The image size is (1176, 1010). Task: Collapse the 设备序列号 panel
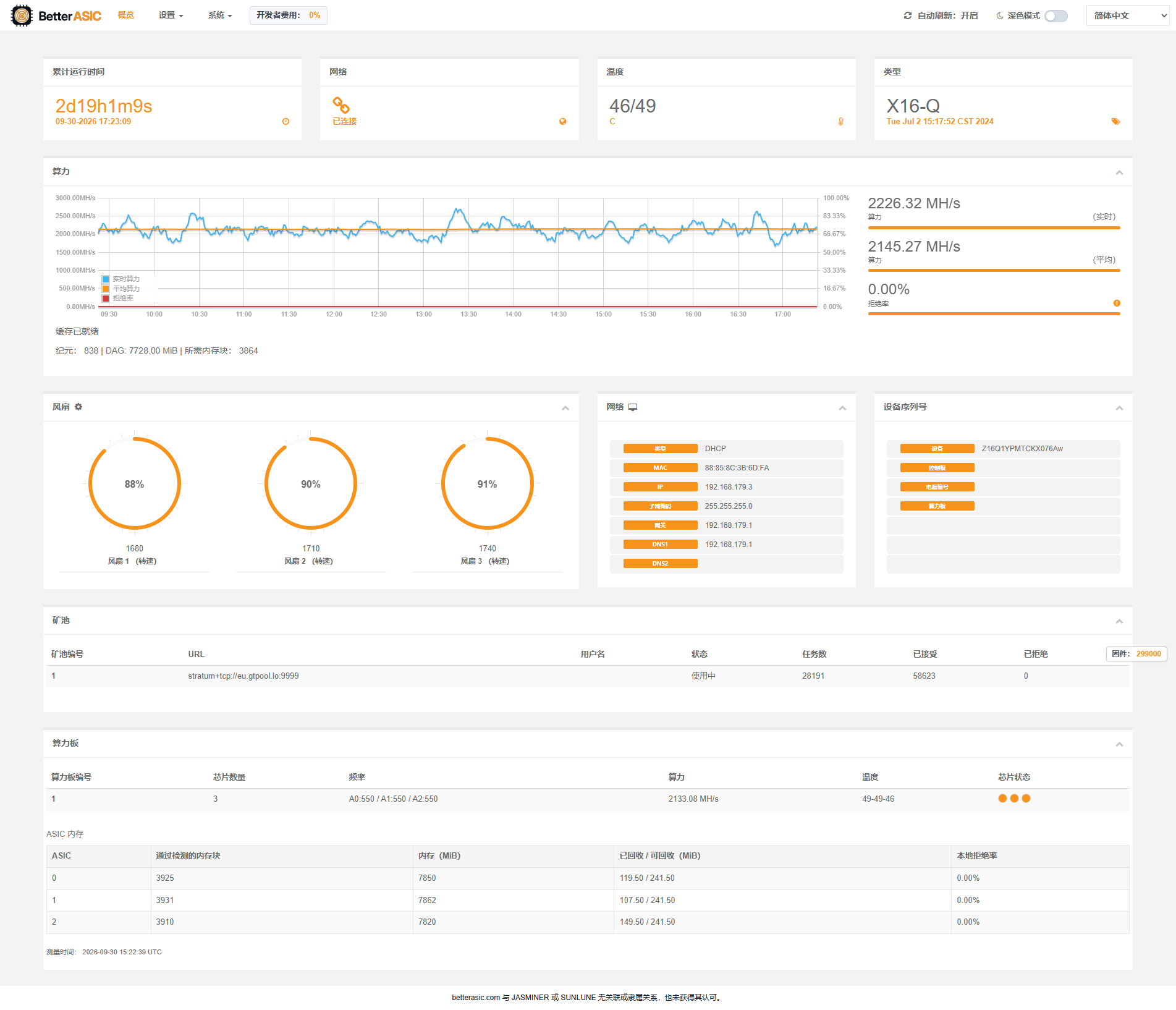[x=1119, y=408]
